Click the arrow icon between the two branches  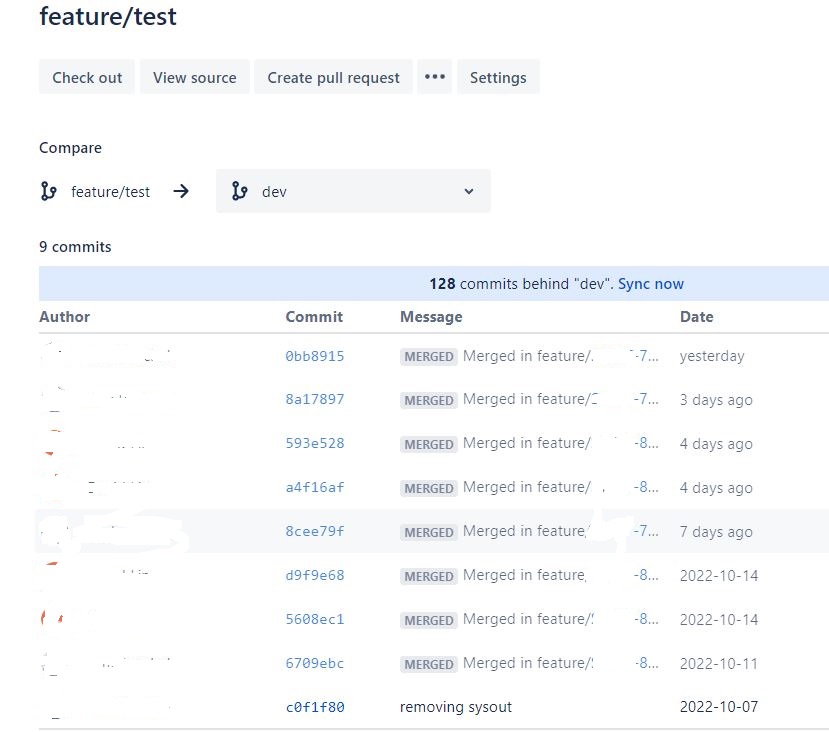pos(181,191)
